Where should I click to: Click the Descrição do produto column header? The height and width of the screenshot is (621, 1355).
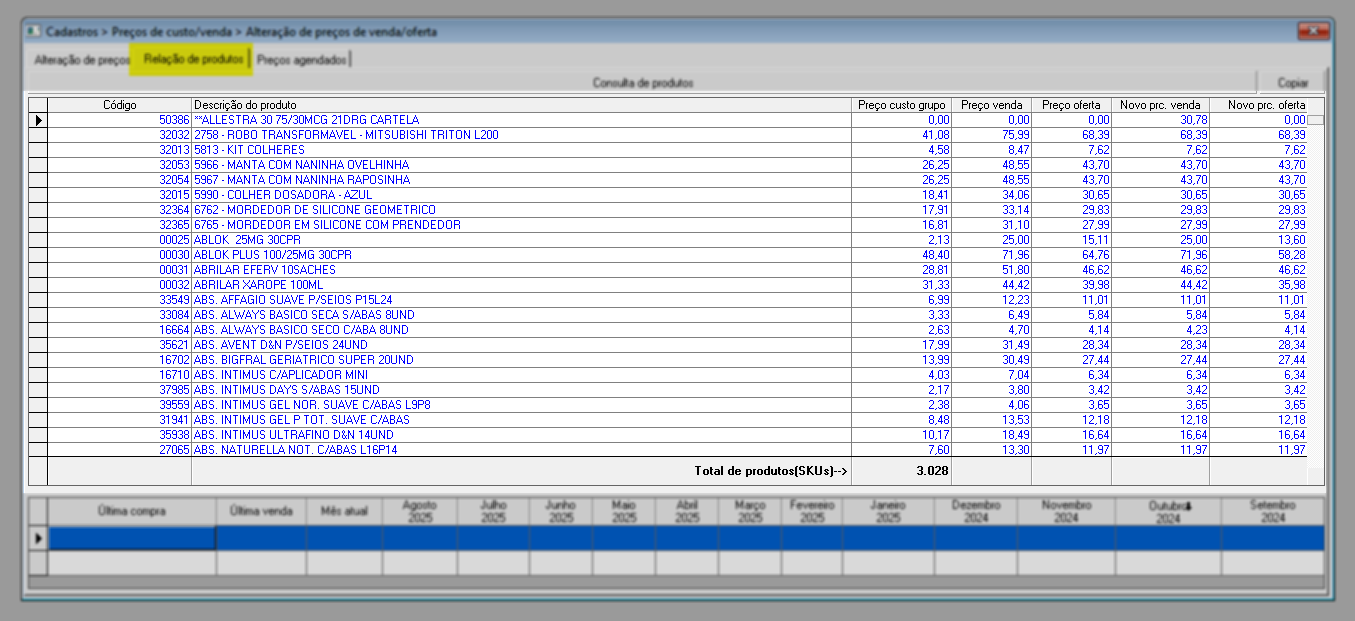520,105
